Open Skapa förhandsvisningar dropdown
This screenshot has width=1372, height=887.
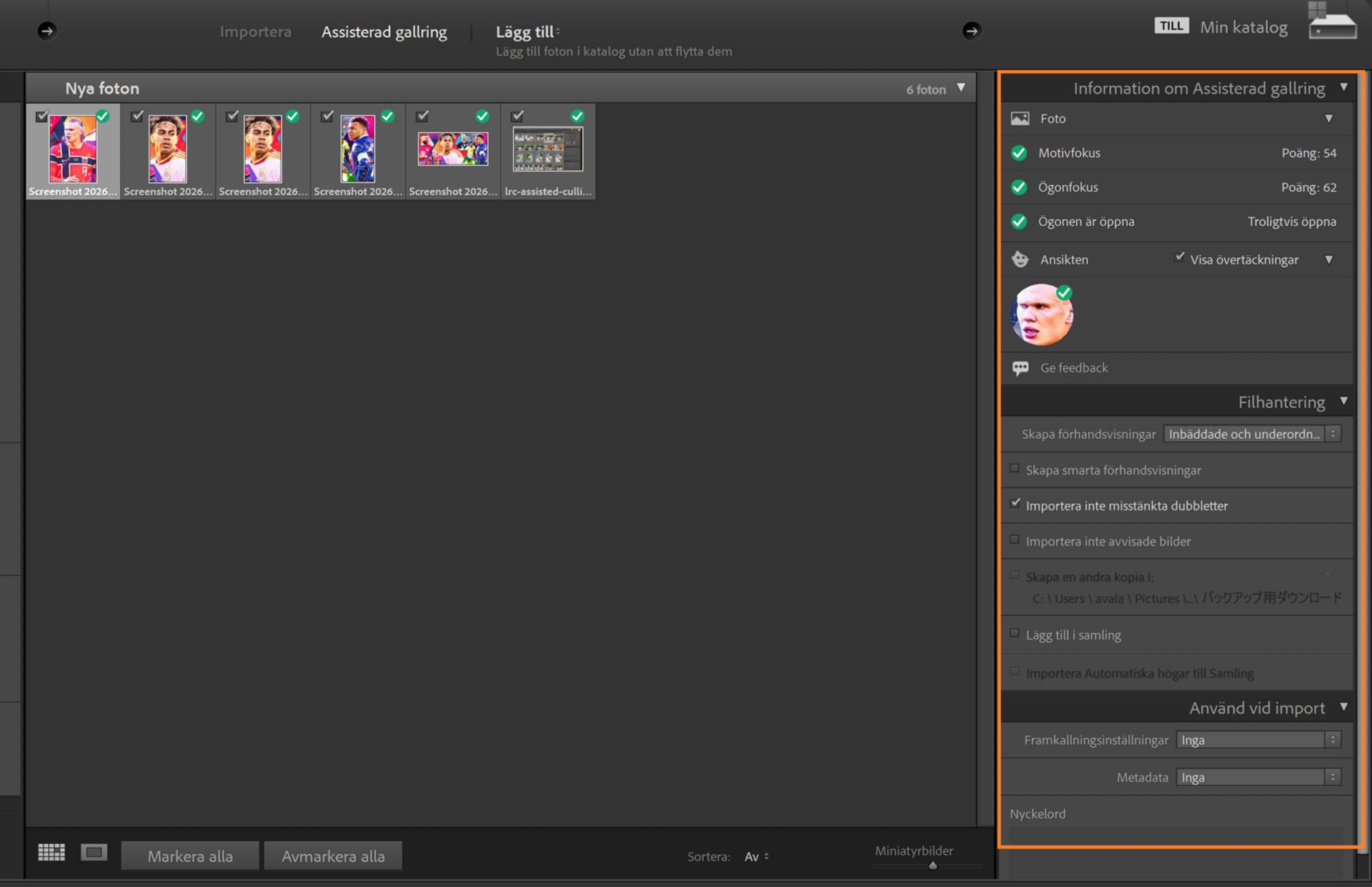tap(1252, 434)
